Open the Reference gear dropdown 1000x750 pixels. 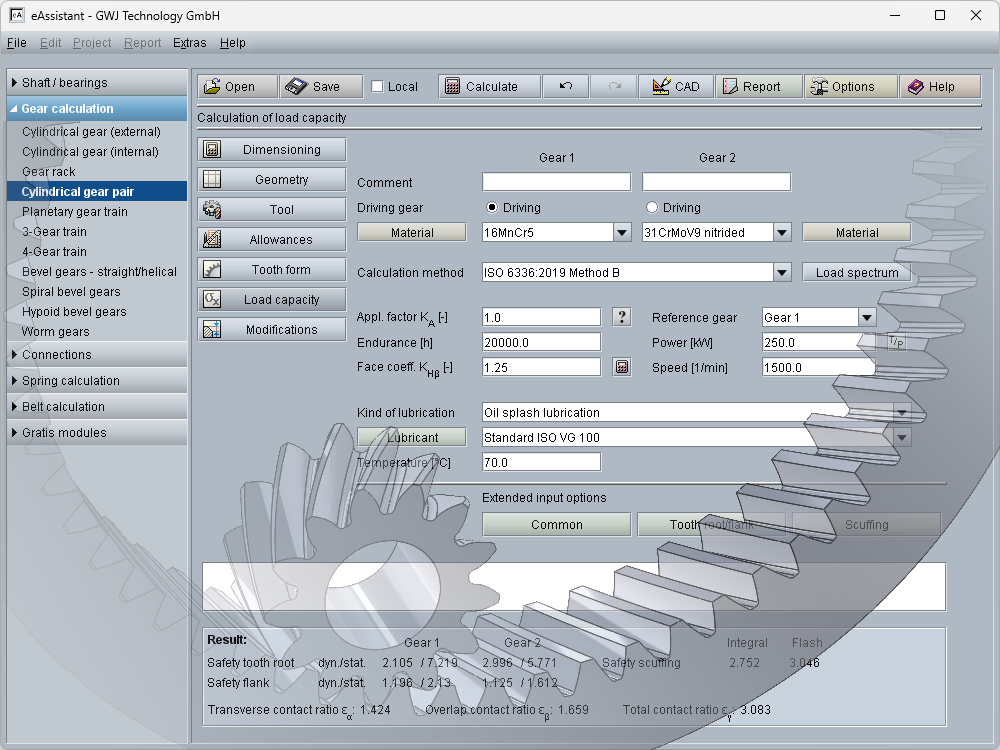pos(866,318)
